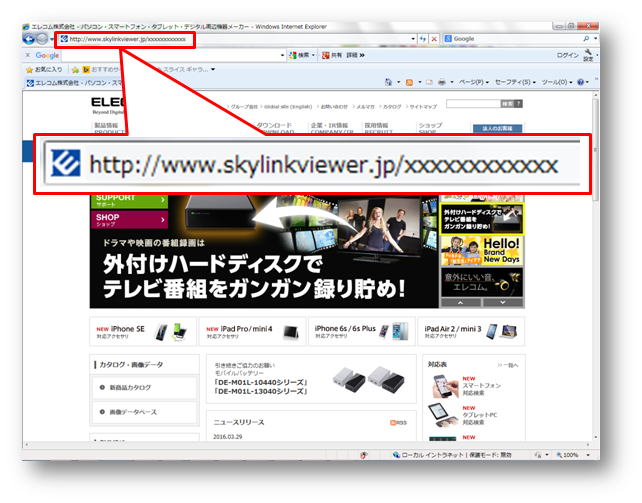Close the Google toolbar with its x

pos(28,55)
